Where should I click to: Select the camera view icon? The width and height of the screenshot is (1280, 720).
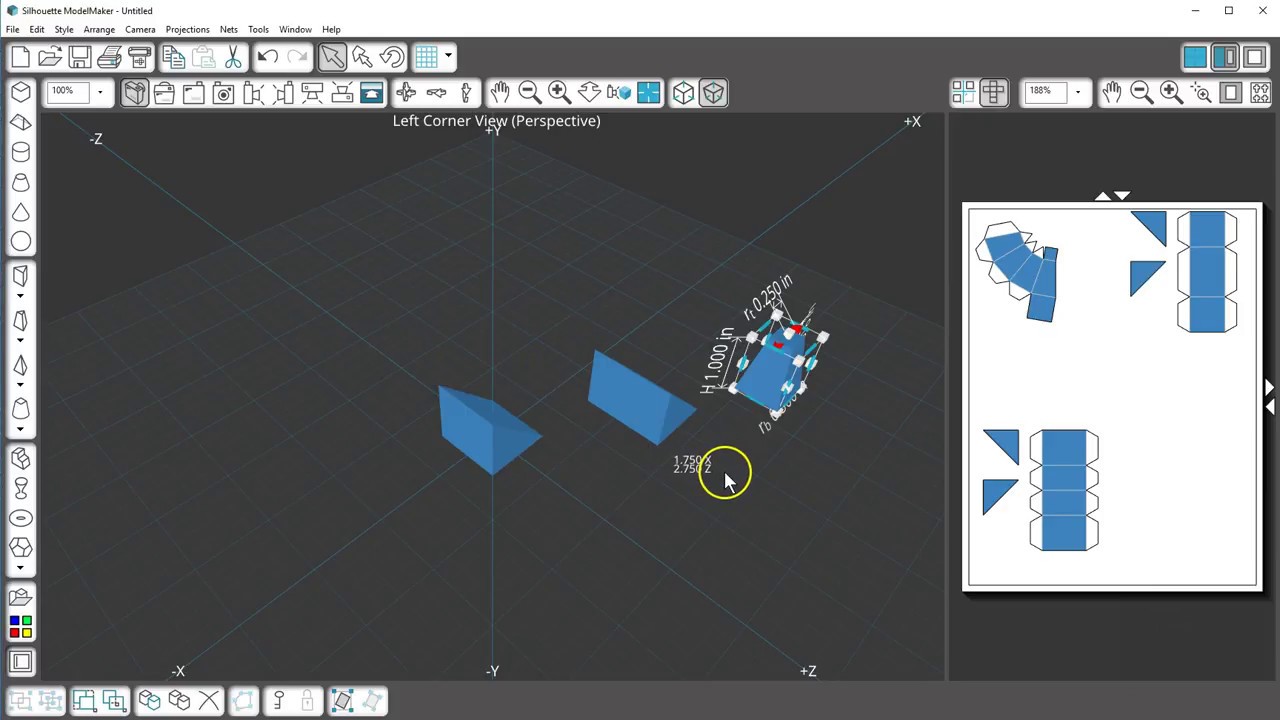point(224,93)
